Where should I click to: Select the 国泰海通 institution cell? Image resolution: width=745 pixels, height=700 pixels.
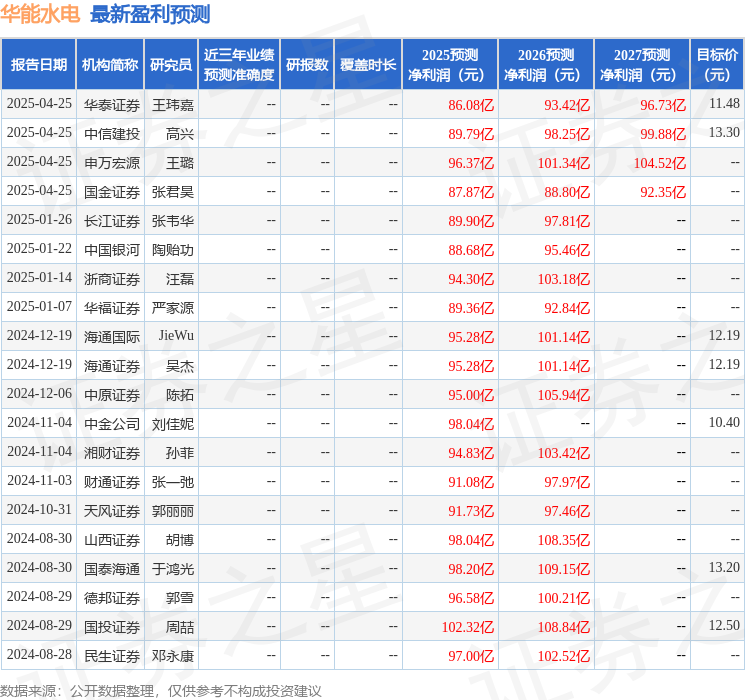112,569
